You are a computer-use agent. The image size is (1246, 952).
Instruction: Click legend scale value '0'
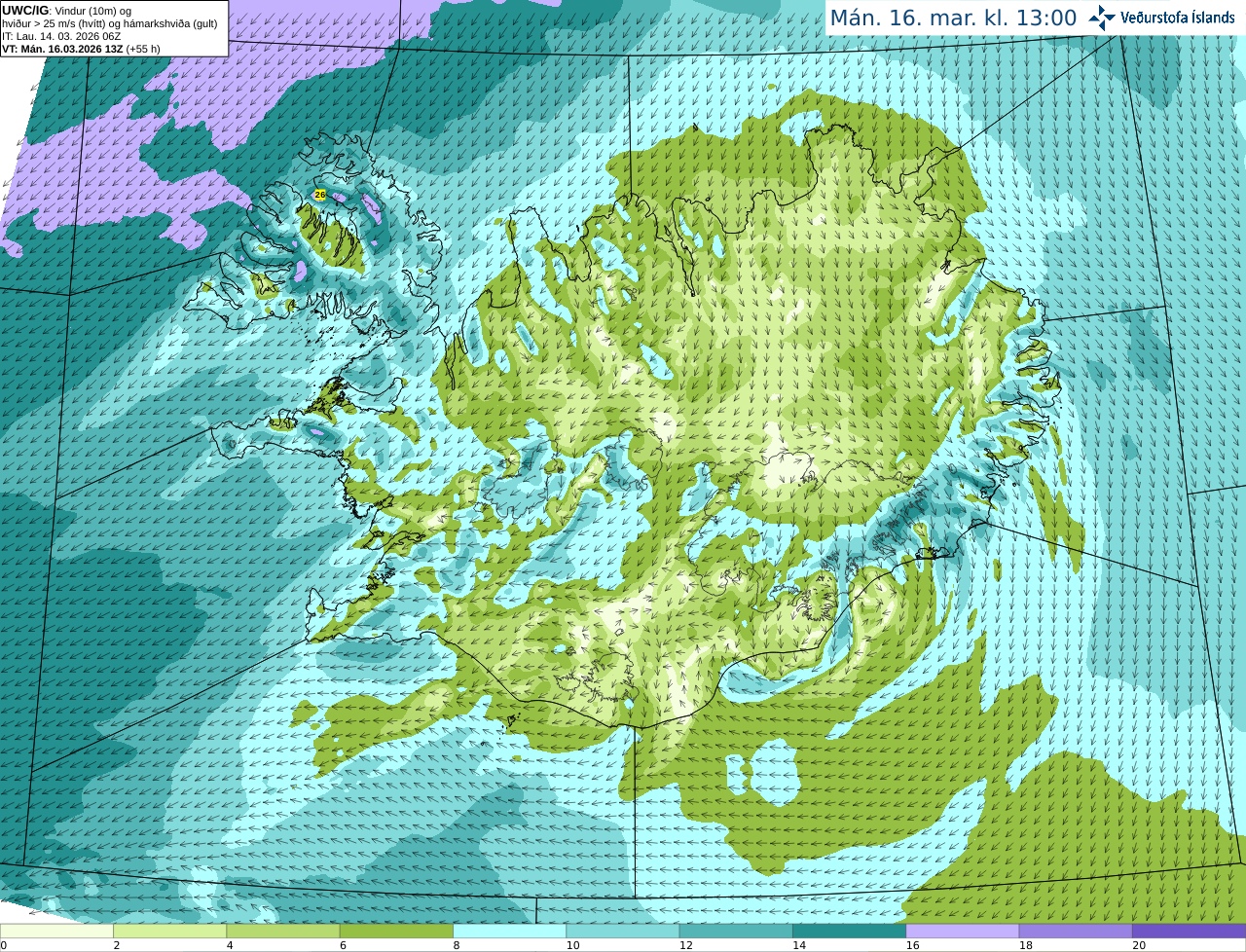3,945
